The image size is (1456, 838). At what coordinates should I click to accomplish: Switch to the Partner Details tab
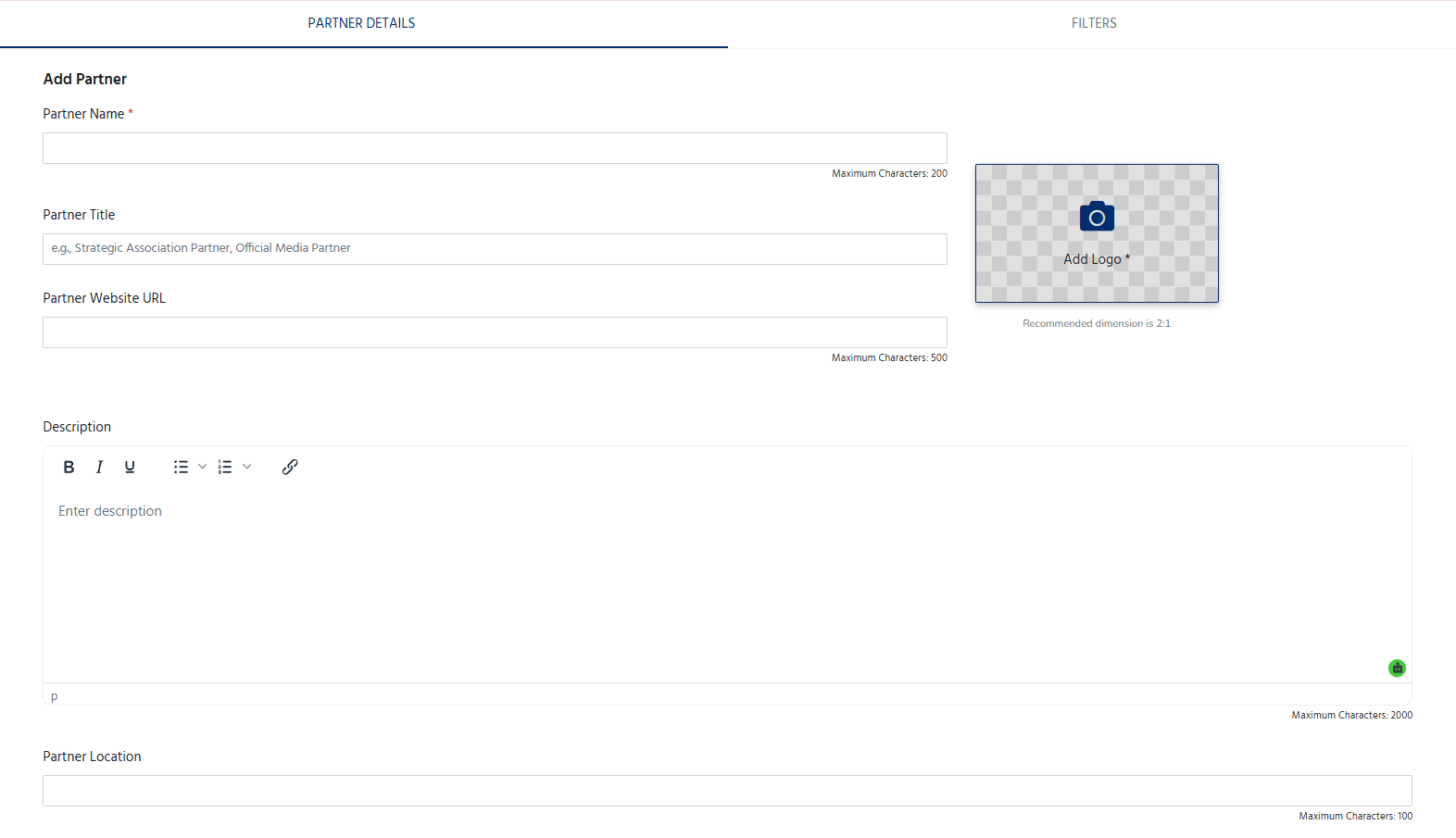pyautogui.click(x=362, y=23)
